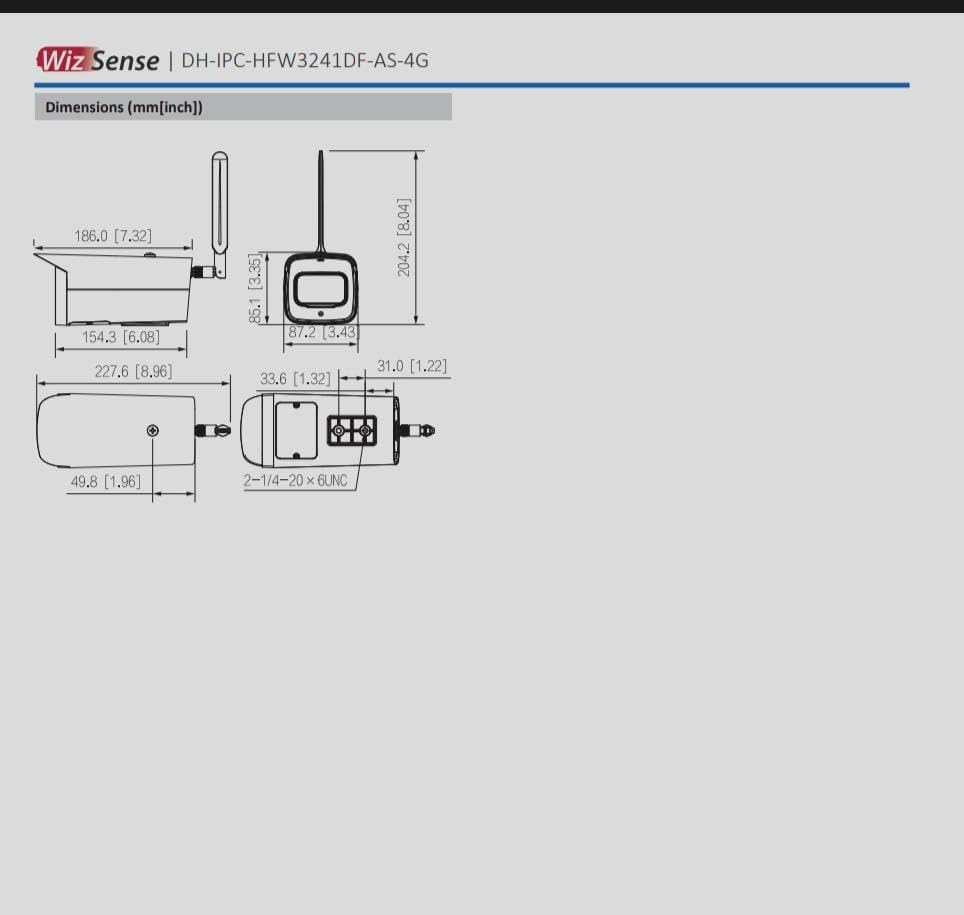Viewport: 964px width, 915px height.
Task: Click the 33.6 [1.32] dimension label
Action: pyautogui.click(x=295, y=379)
